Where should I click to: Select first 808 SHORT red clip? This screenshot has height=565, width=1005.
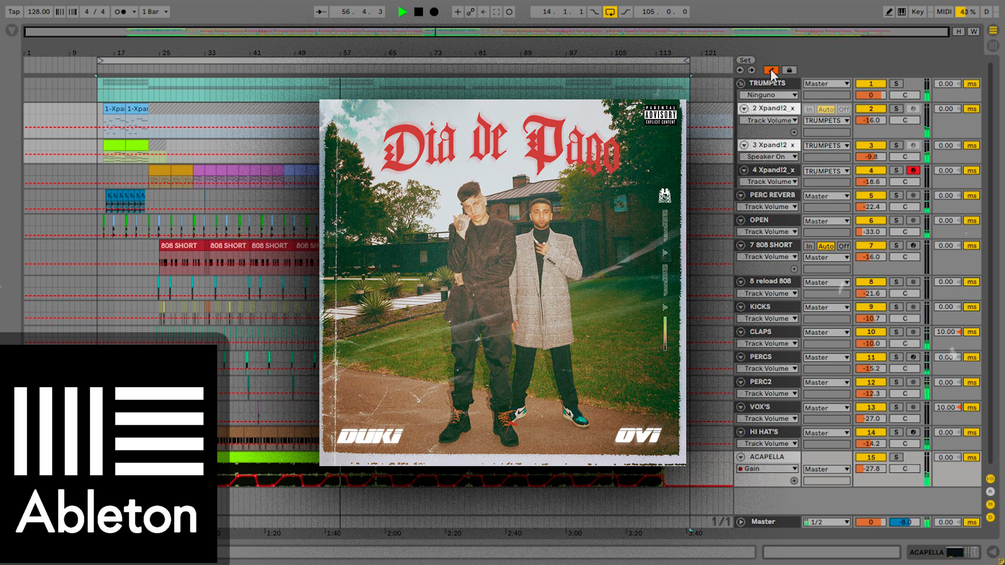click(182, 245)
